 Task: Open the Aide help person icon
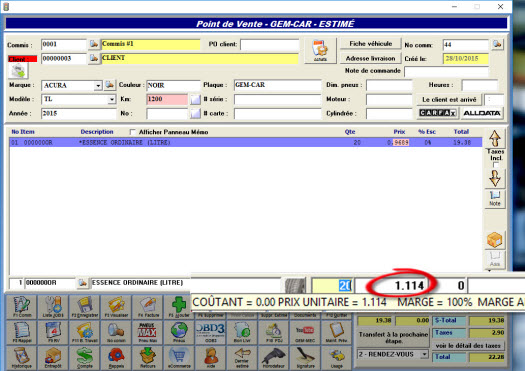pyautogui.click(x=211, y=357)
